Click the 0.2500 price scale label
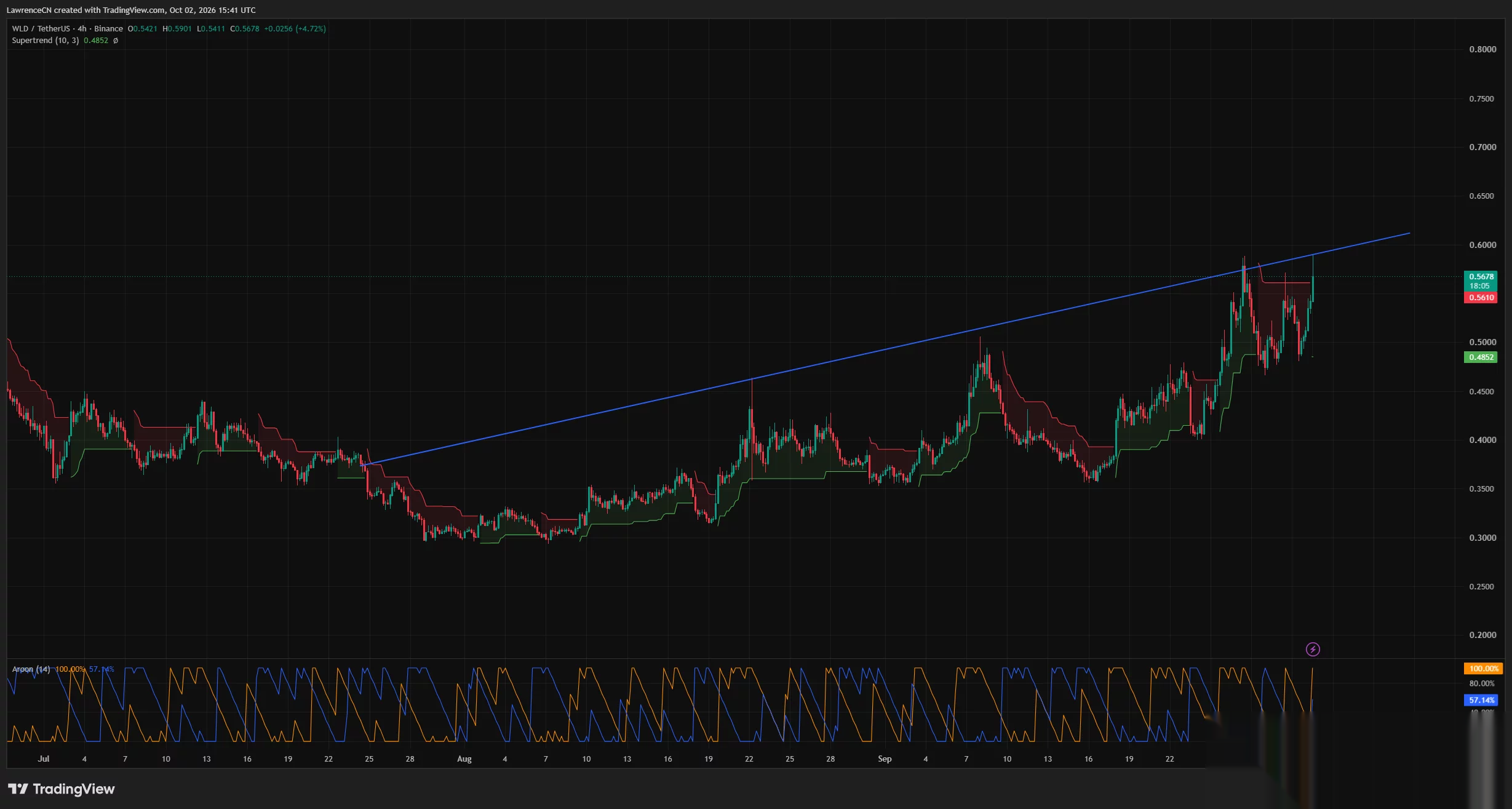Image resolution: width=1512 pixels, height=809 pixels. click(1482, 587)
